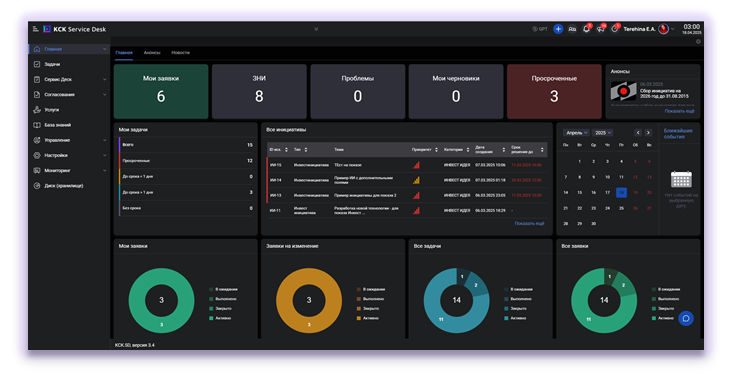Viewport: 732px width, 384px height.
Task: Select April 18 in the calendar
Action: [x=621, y=192]
